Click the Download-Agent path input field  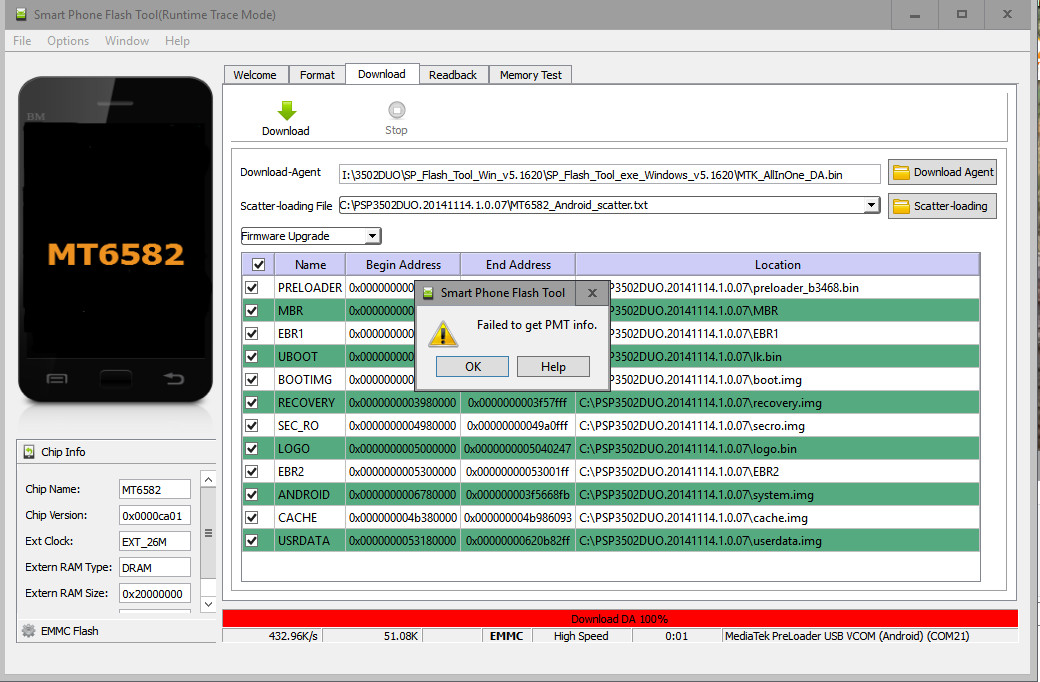pos(610,174)
